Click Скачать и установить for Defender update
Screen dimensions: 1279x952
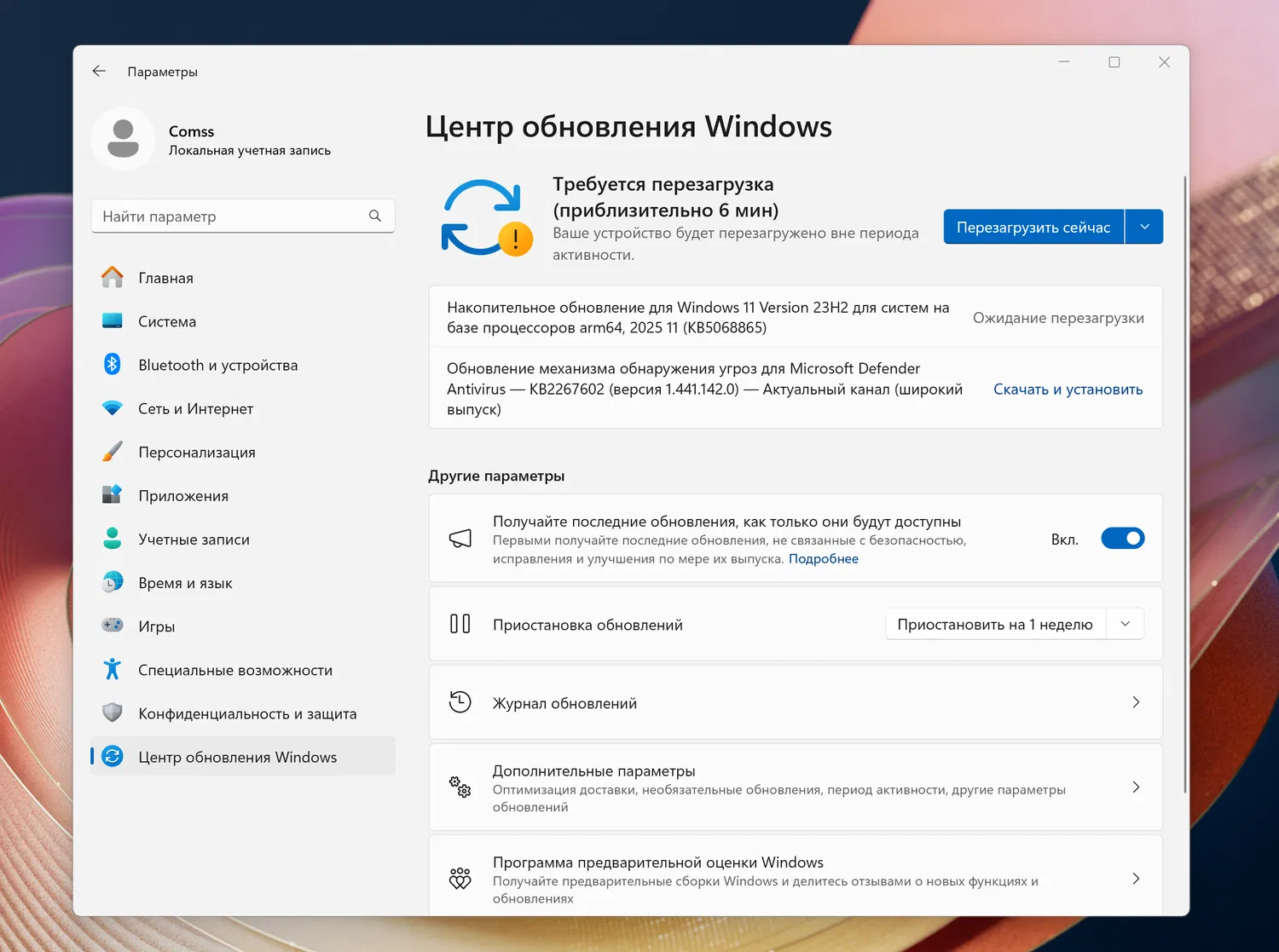pos(1068,389)
